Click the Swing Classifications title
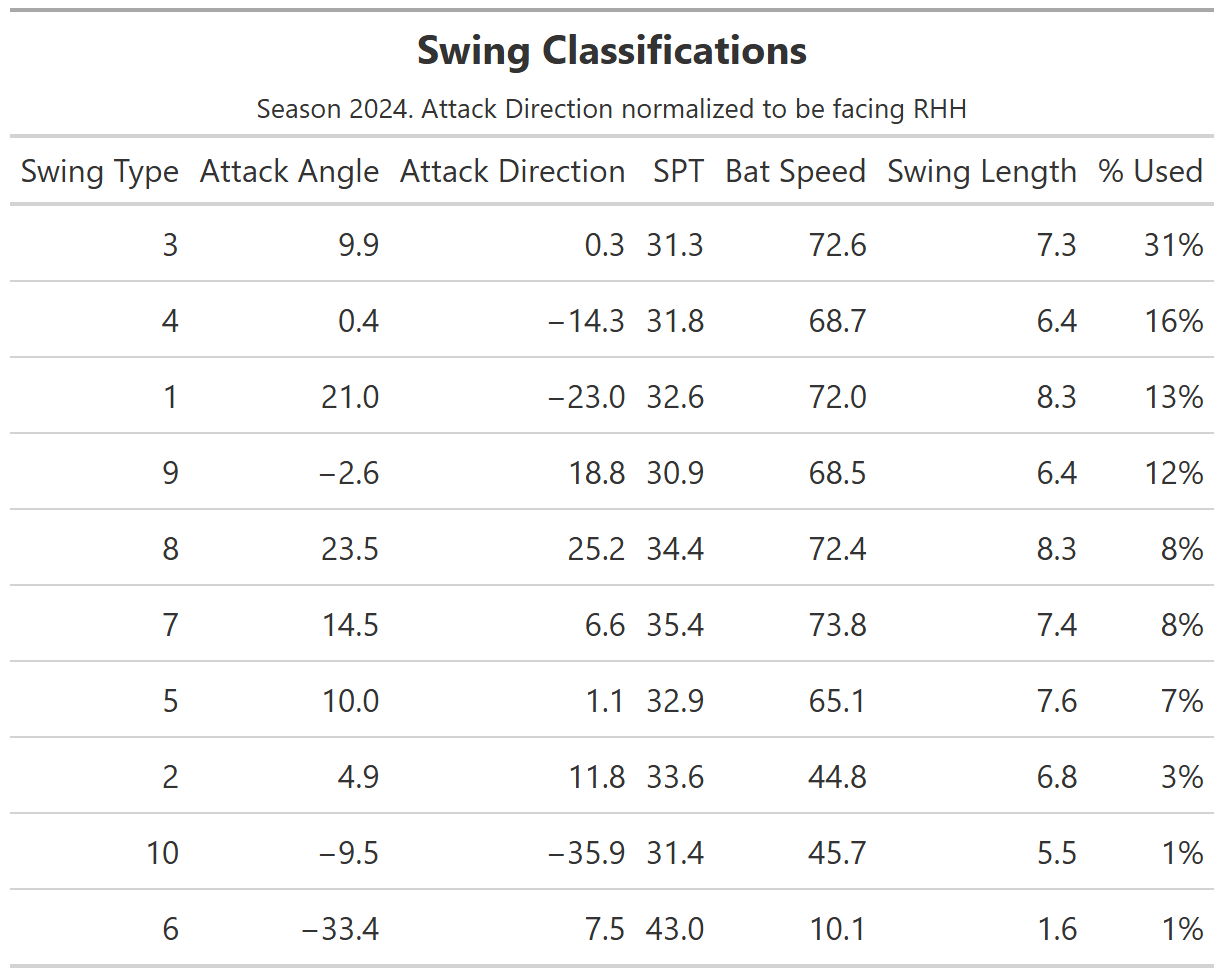The width and height of the screenshot is (1222, 976). point(612,51)
